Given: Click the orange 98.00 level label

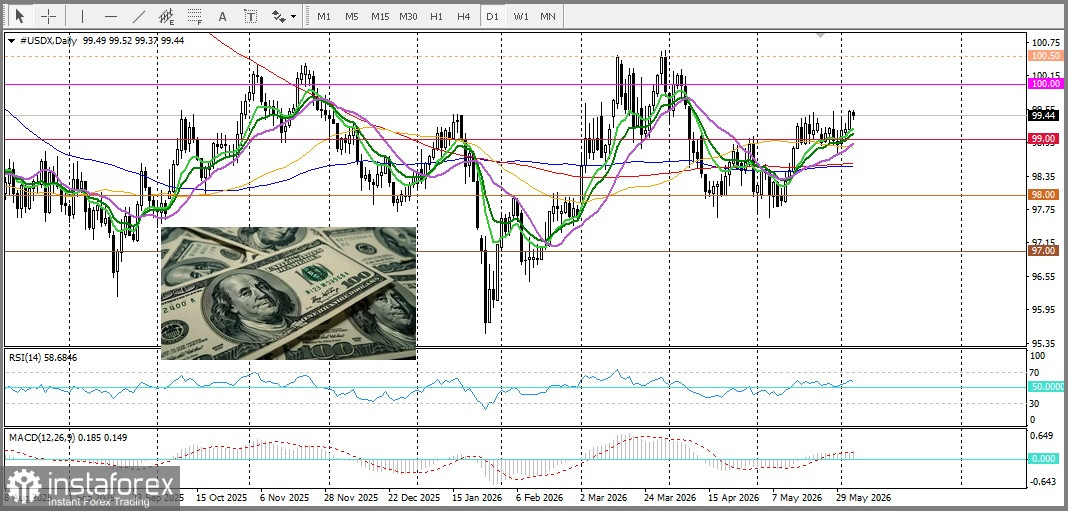Looking at the screenshot, I should (x=1043, y=195).
